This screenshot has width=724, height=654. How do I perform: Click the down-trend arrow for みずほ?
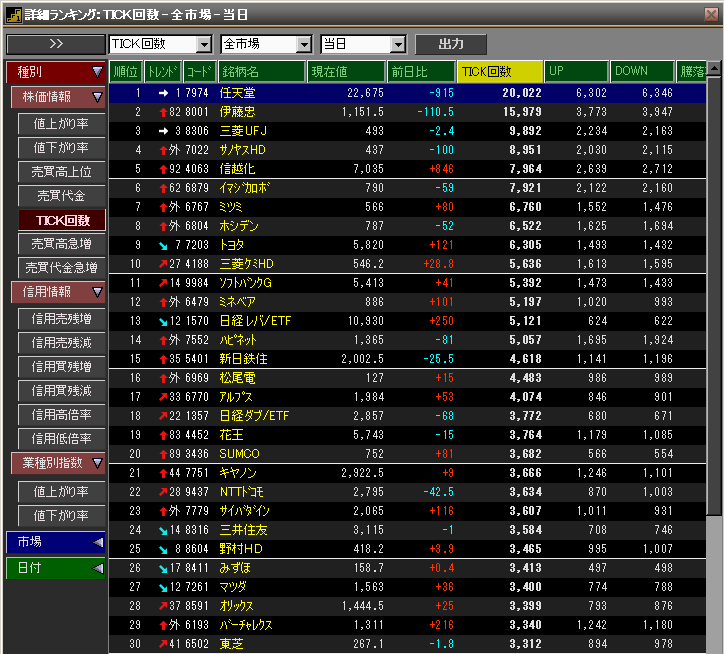click(163, 569)
